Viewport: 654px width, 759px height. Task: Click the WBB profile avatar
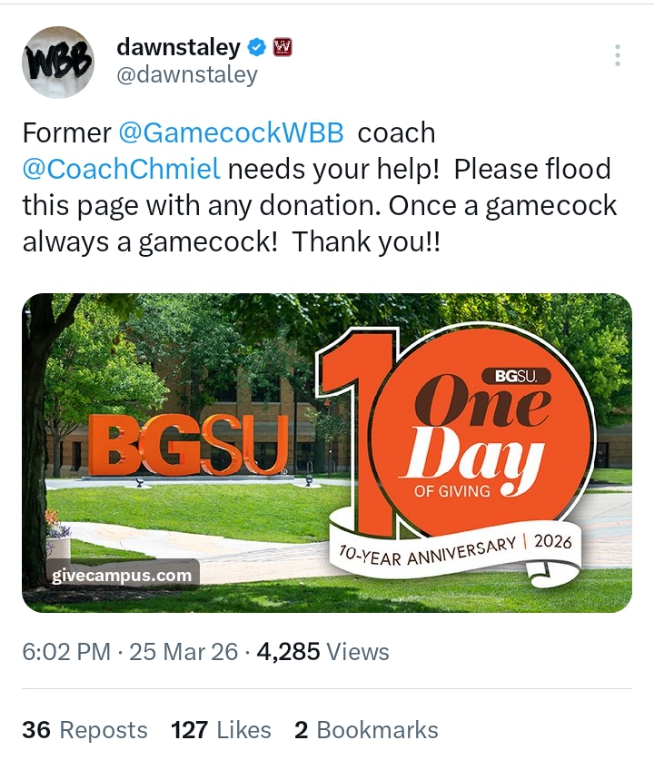point(58,61)
